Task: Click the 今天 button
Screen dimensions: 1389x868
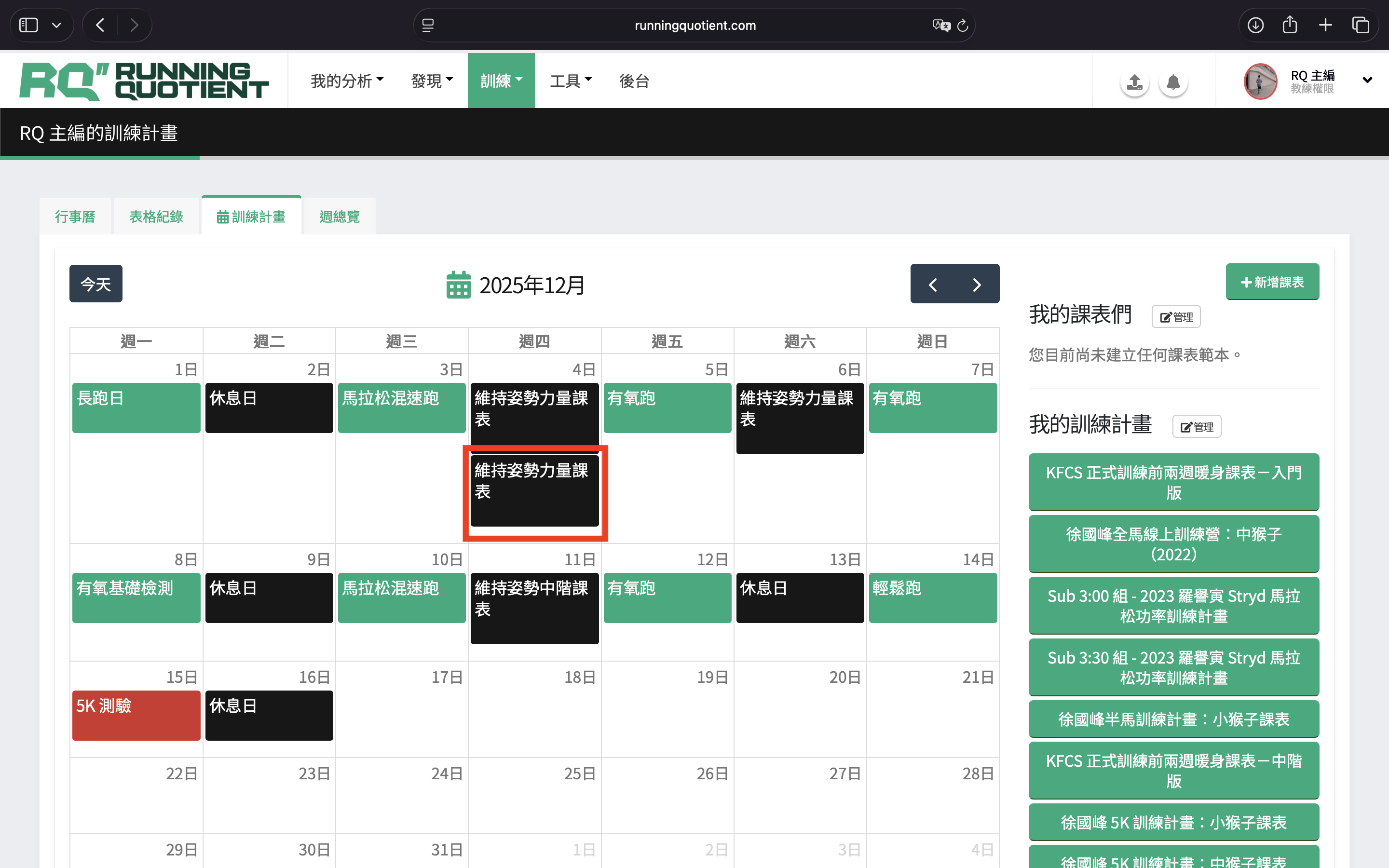Action: click(x=96, y=284)
